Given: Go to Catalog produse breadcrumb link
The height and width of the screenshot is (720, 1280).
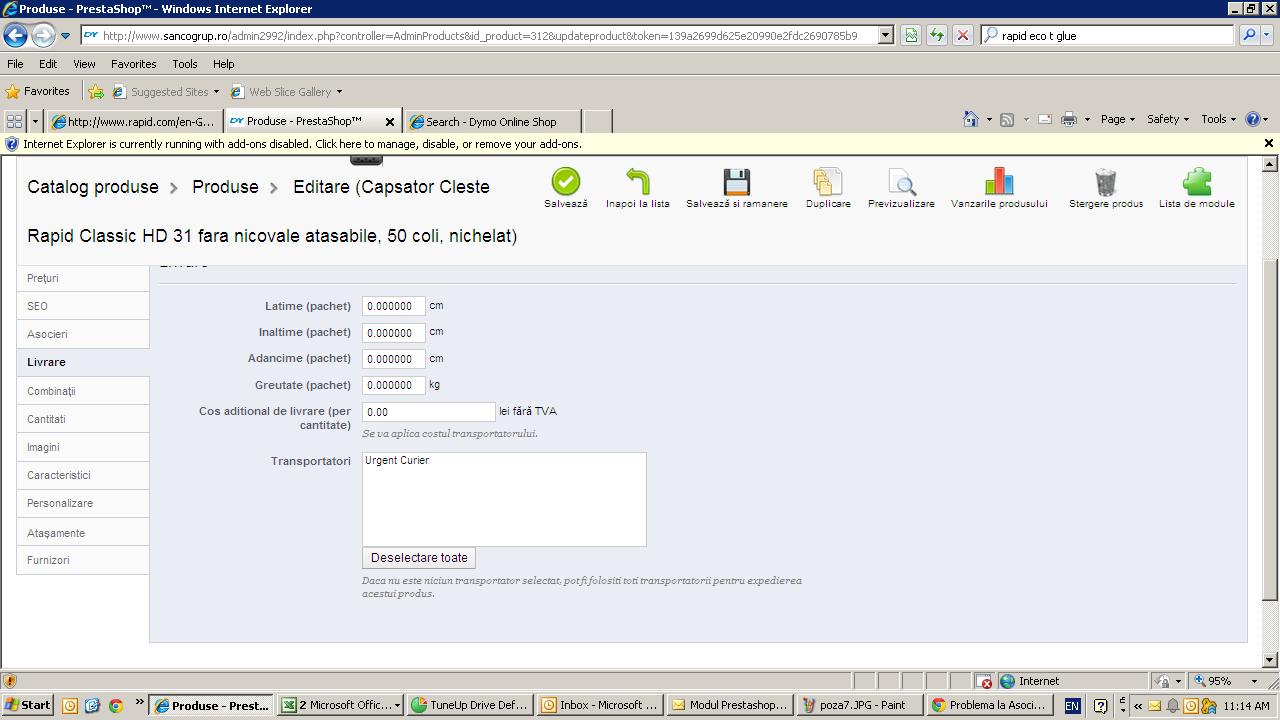Looking at the screenshot, I should pos(93,187).
